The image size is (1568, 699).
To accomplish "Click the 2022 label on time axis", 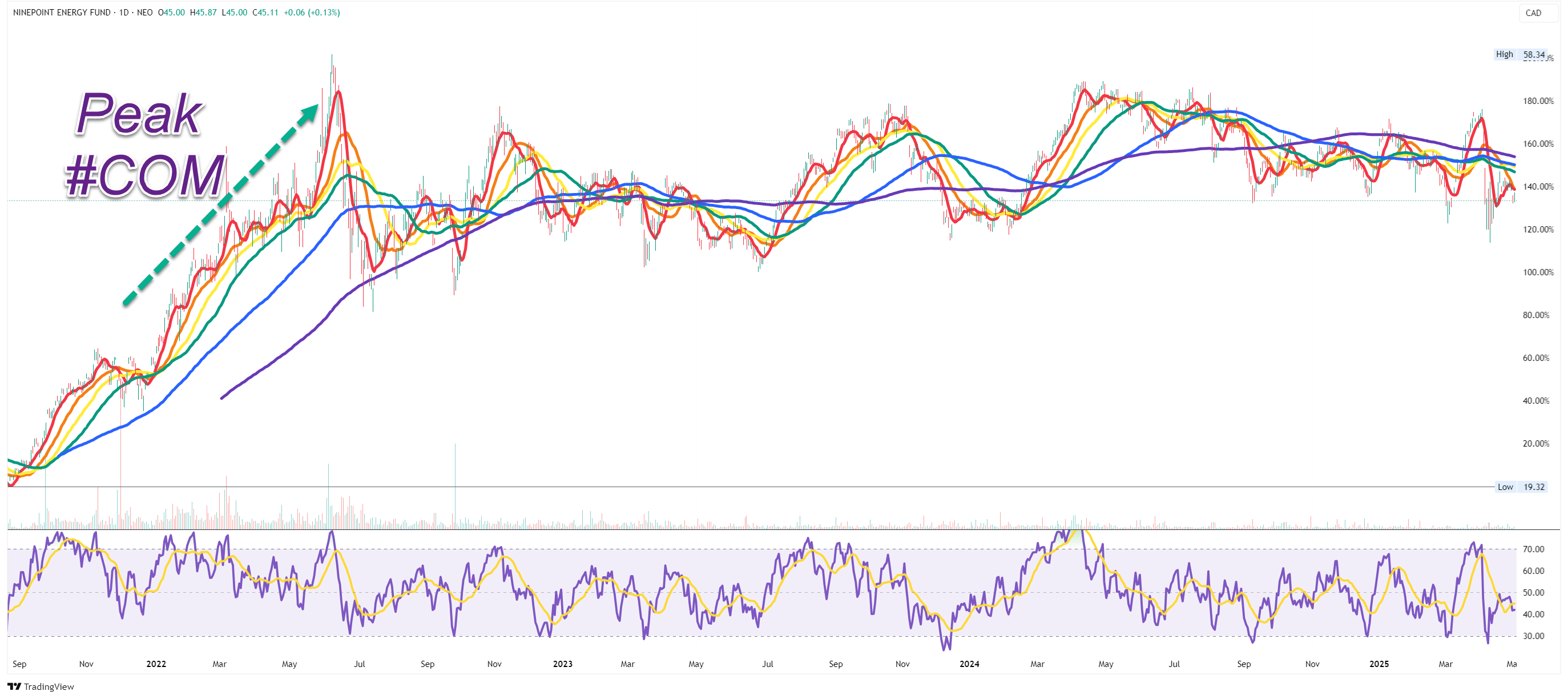I will [x=156, y=664].
